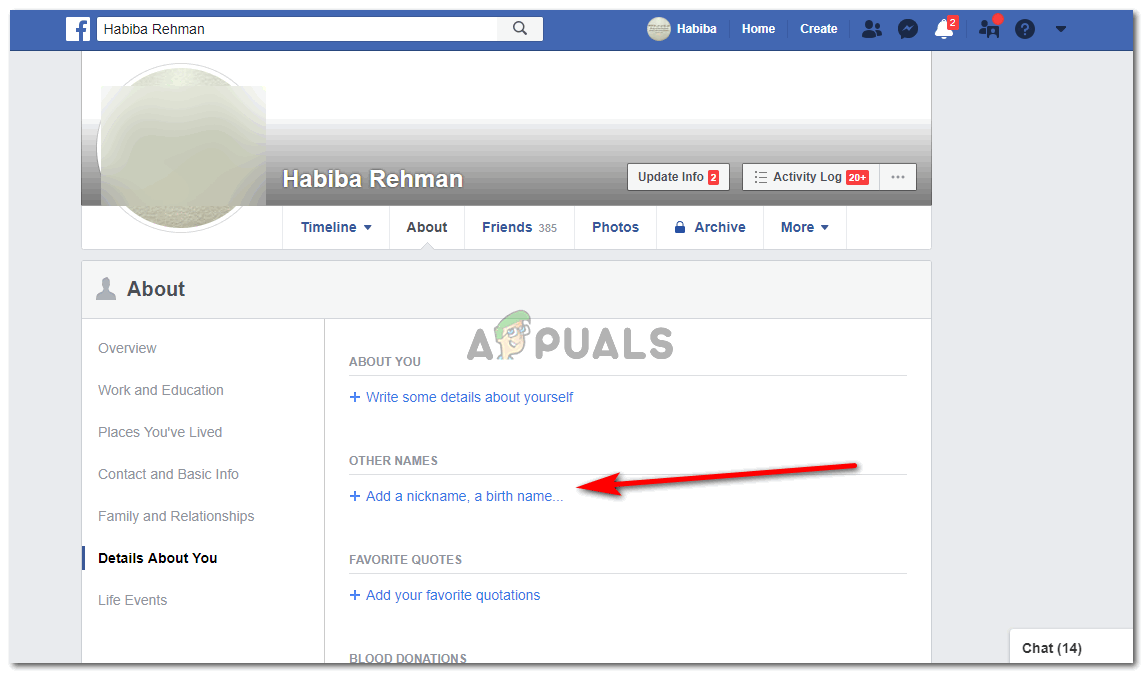Select Overview in About sidebar
1144x674 pixels.
pyautogui.click(x=127, y=349)
